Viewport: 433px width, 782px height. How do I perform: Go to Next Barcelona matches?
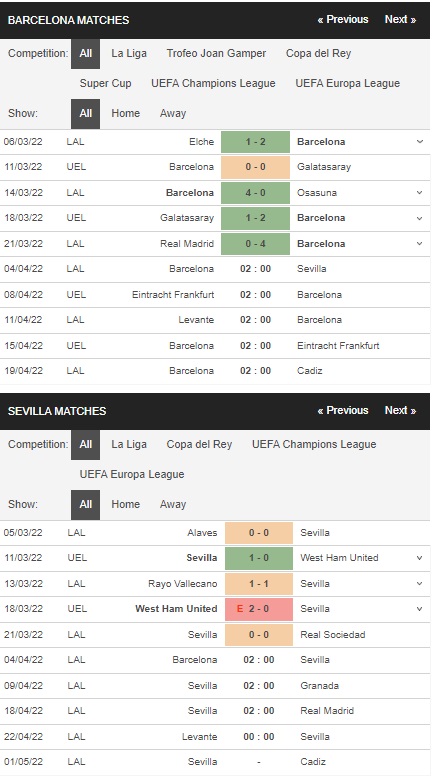pyautogui.click(x=400, y=19)
